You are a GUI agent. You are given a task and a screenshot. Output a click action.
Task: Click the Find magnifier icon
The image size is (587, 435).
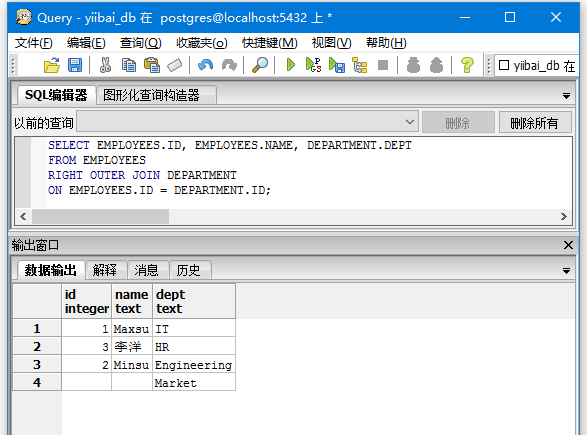click(x=260, y=65)
